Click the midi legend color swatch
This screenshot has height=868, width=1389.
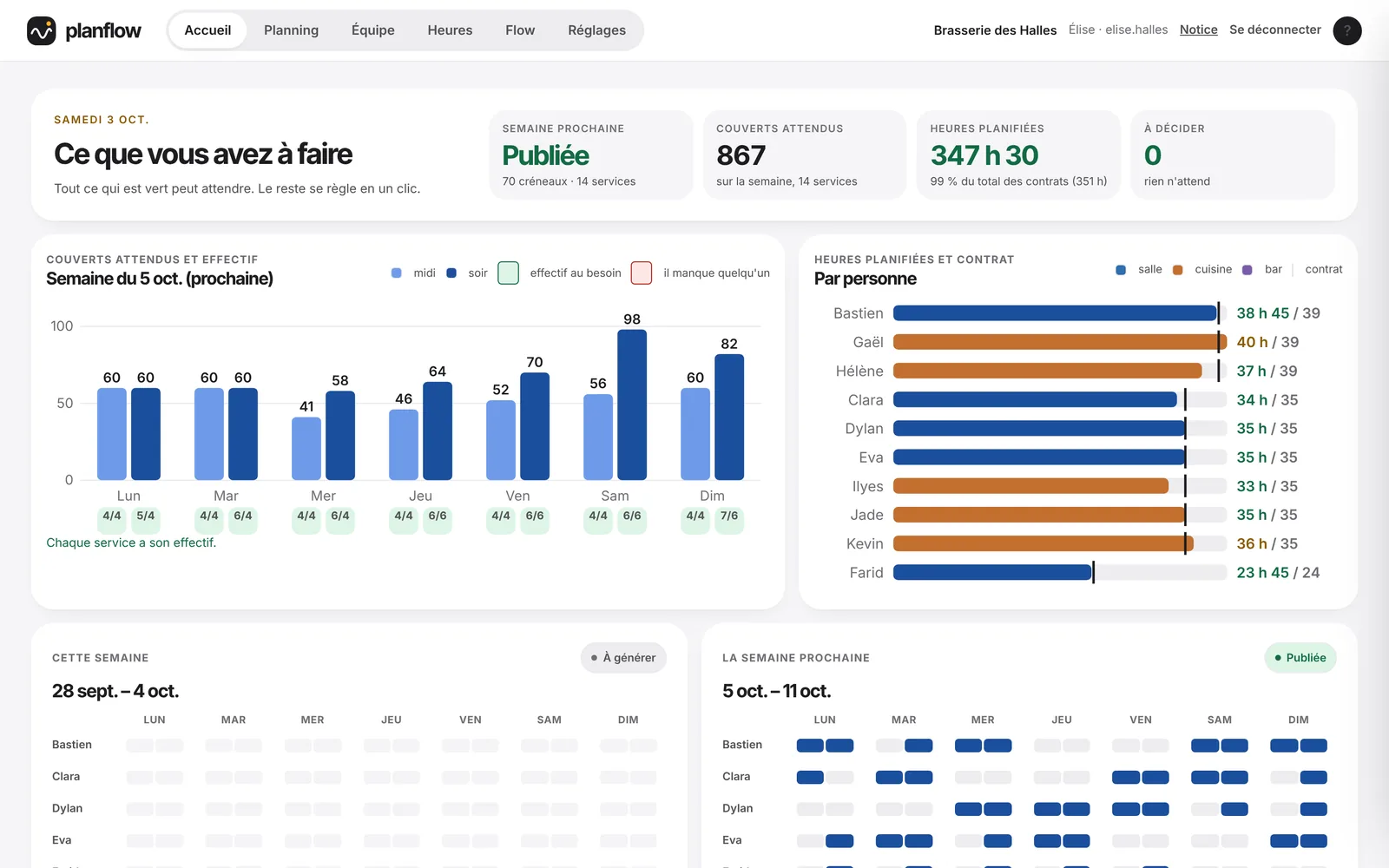tap(397, 273)
